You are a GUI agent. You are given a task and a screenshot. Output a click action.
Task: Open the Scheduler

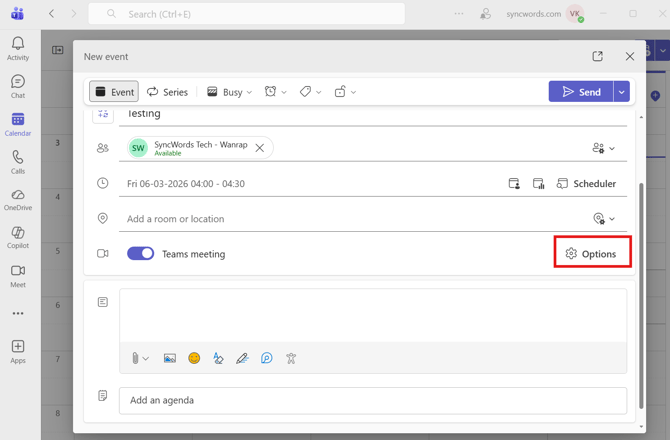[x=586, y=184]
